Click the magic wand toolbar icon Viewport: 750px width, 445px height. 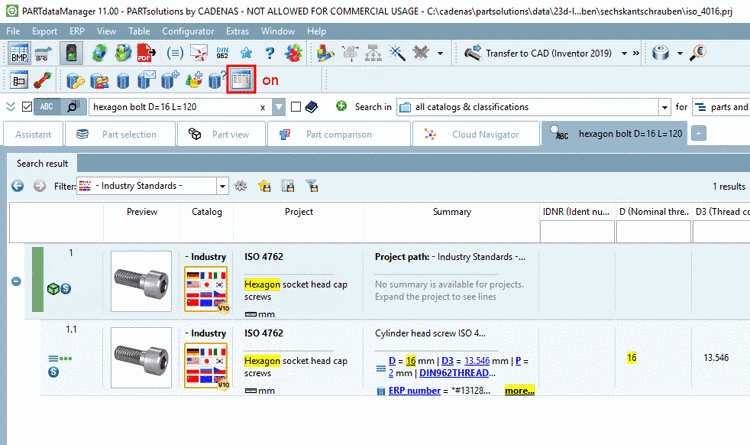point(397,53)
